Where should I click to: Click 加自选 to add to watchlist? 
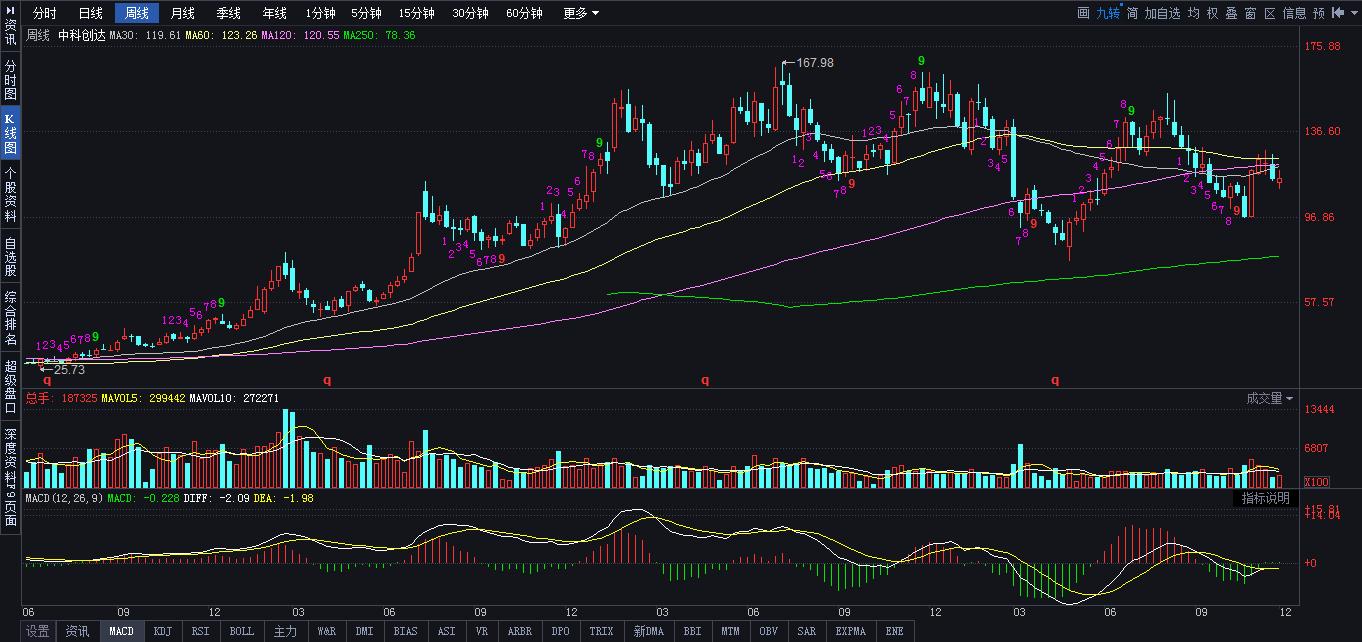pos(1162,13)
